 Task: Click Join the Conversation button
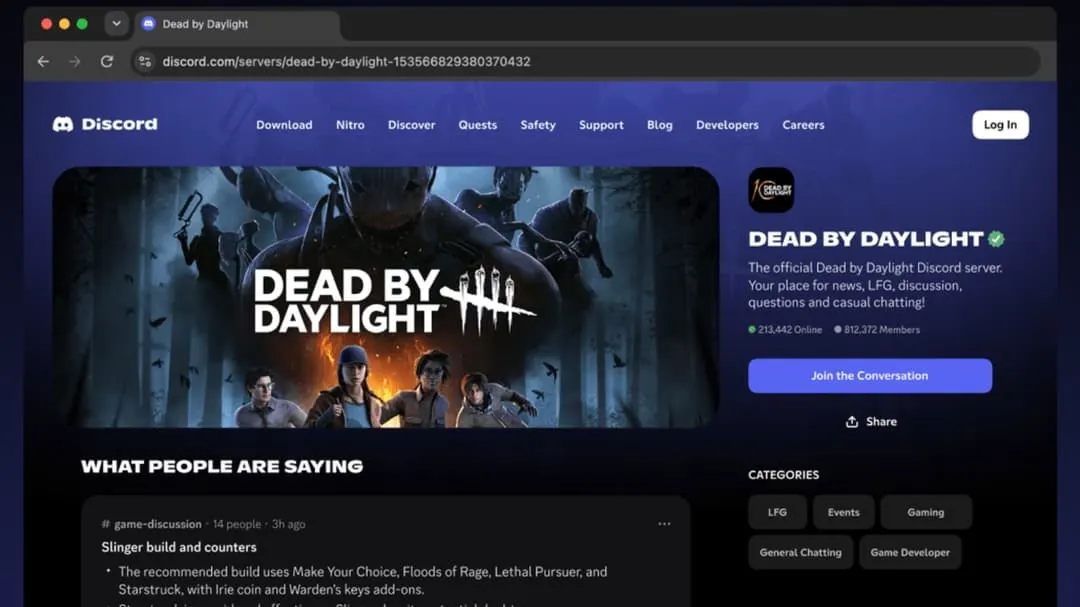point(870,375)
